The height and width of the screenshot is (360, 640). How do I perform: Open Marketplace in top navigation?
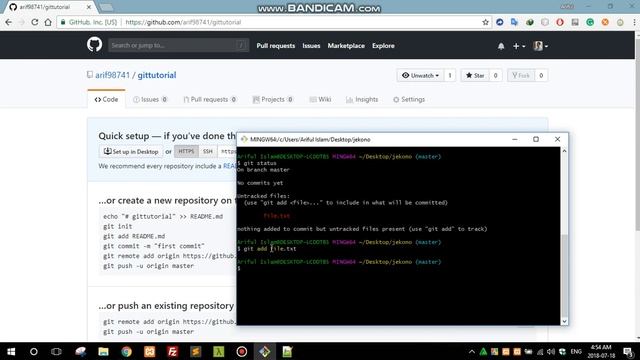(346, 46)
